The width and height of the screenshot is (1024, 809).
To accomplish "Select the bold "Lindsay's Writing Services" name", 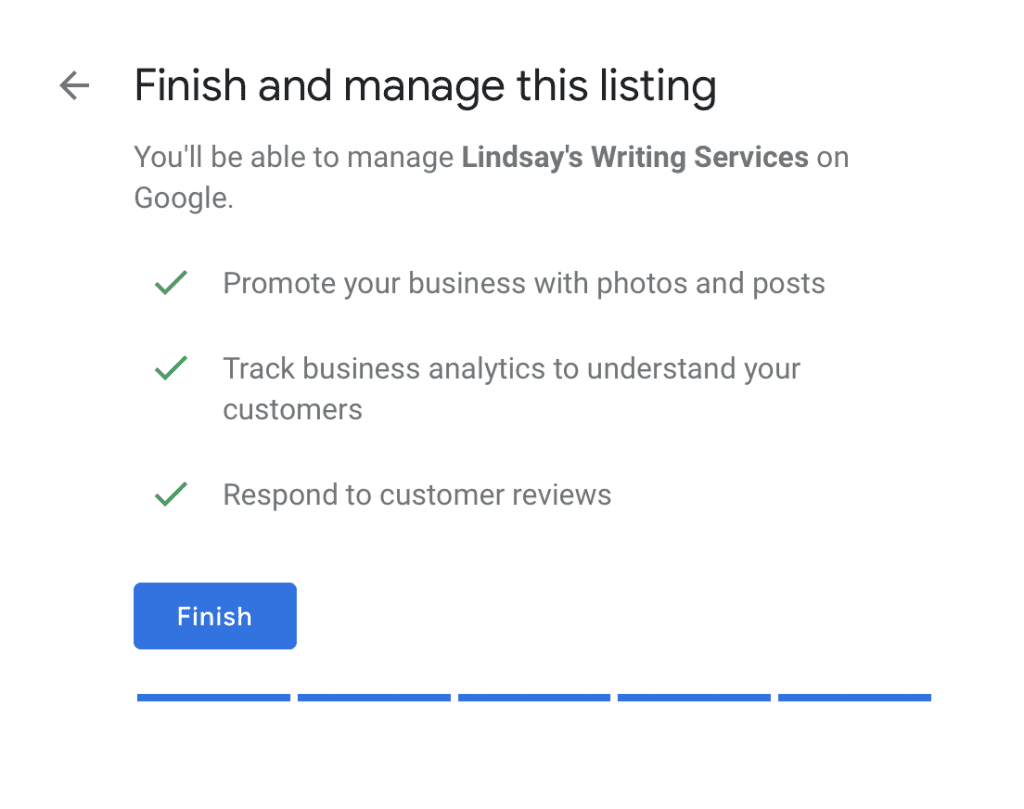I will pos(634,157).
